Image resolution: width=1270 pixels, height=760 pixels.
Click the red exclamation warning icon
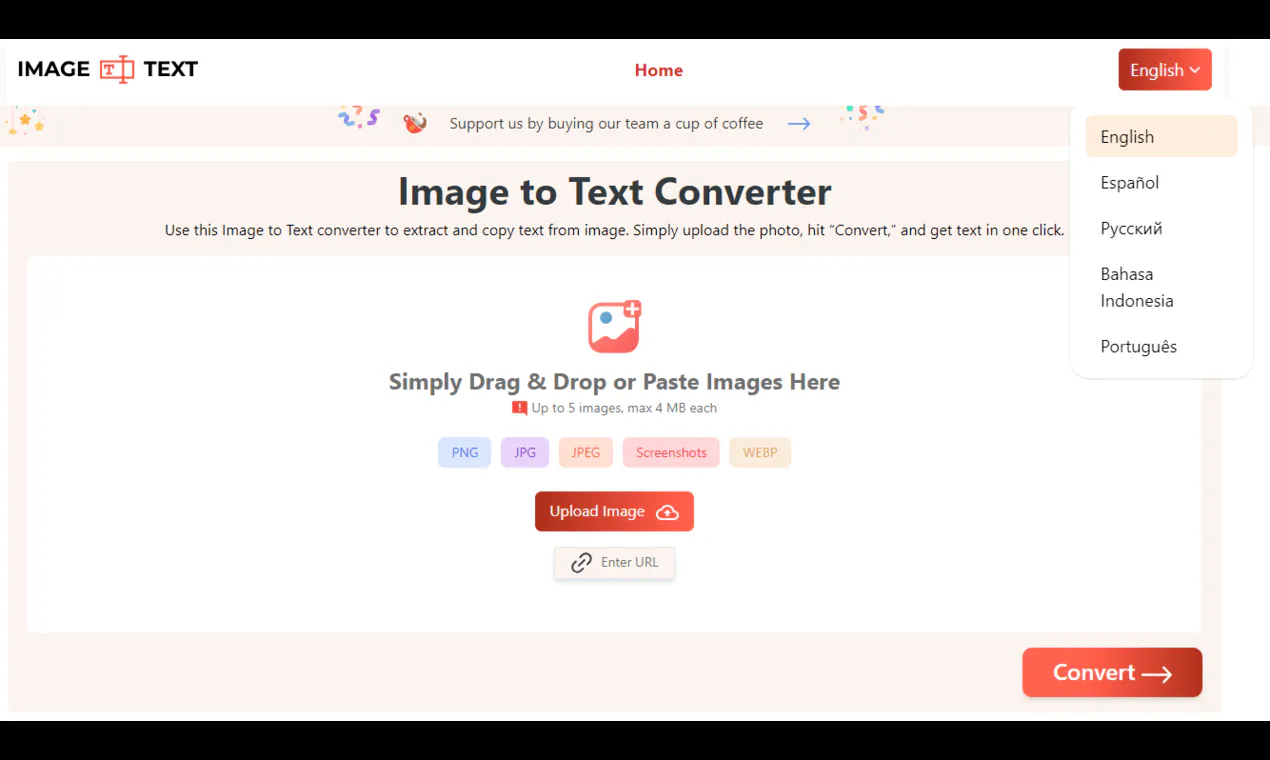[519, 408]
